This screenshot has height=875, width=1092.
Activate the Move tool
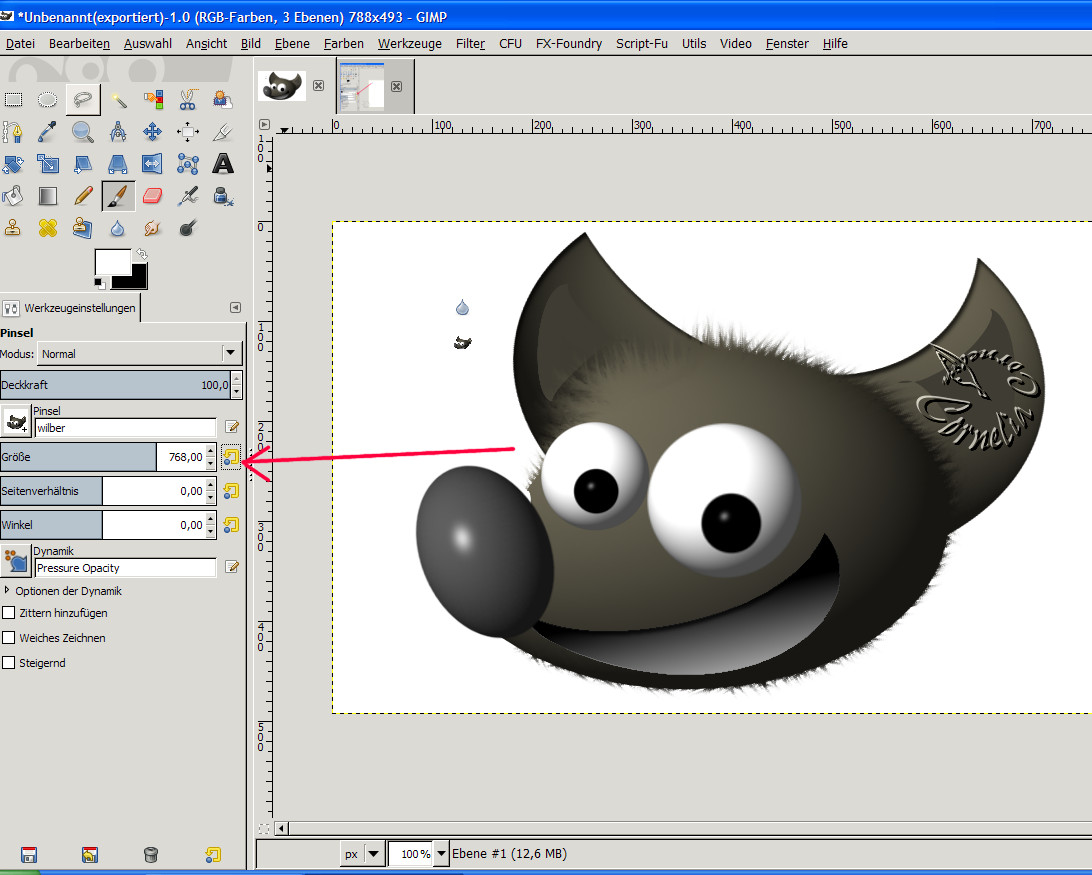pos(152,131)
